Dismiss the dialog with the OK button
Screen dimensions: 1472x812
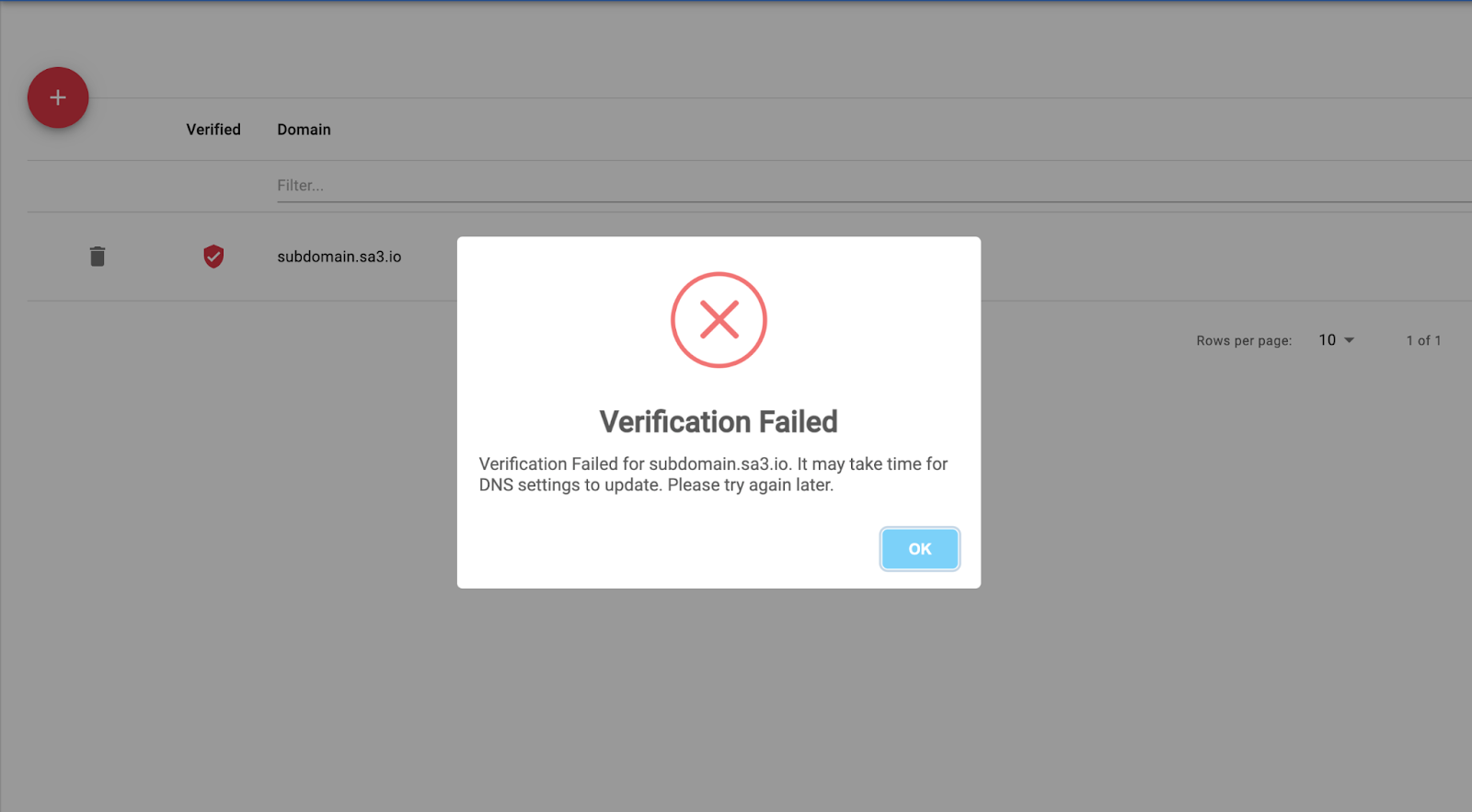(x=920, y=549)
